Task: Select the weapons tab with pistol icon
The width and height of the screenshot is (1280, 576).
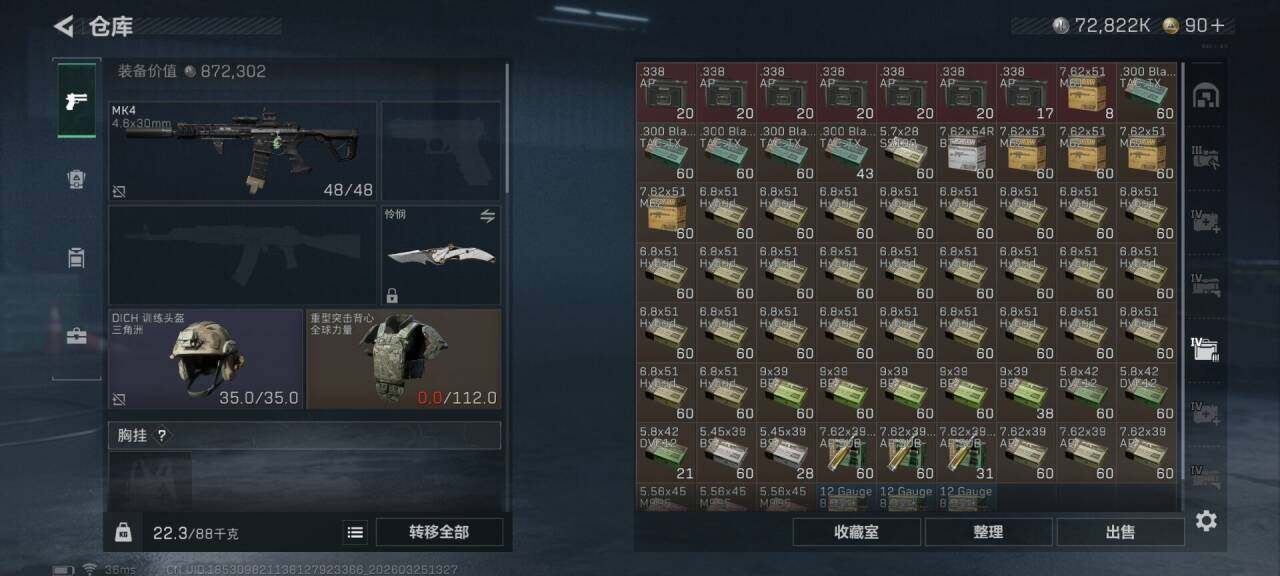Action: point(77,101)
